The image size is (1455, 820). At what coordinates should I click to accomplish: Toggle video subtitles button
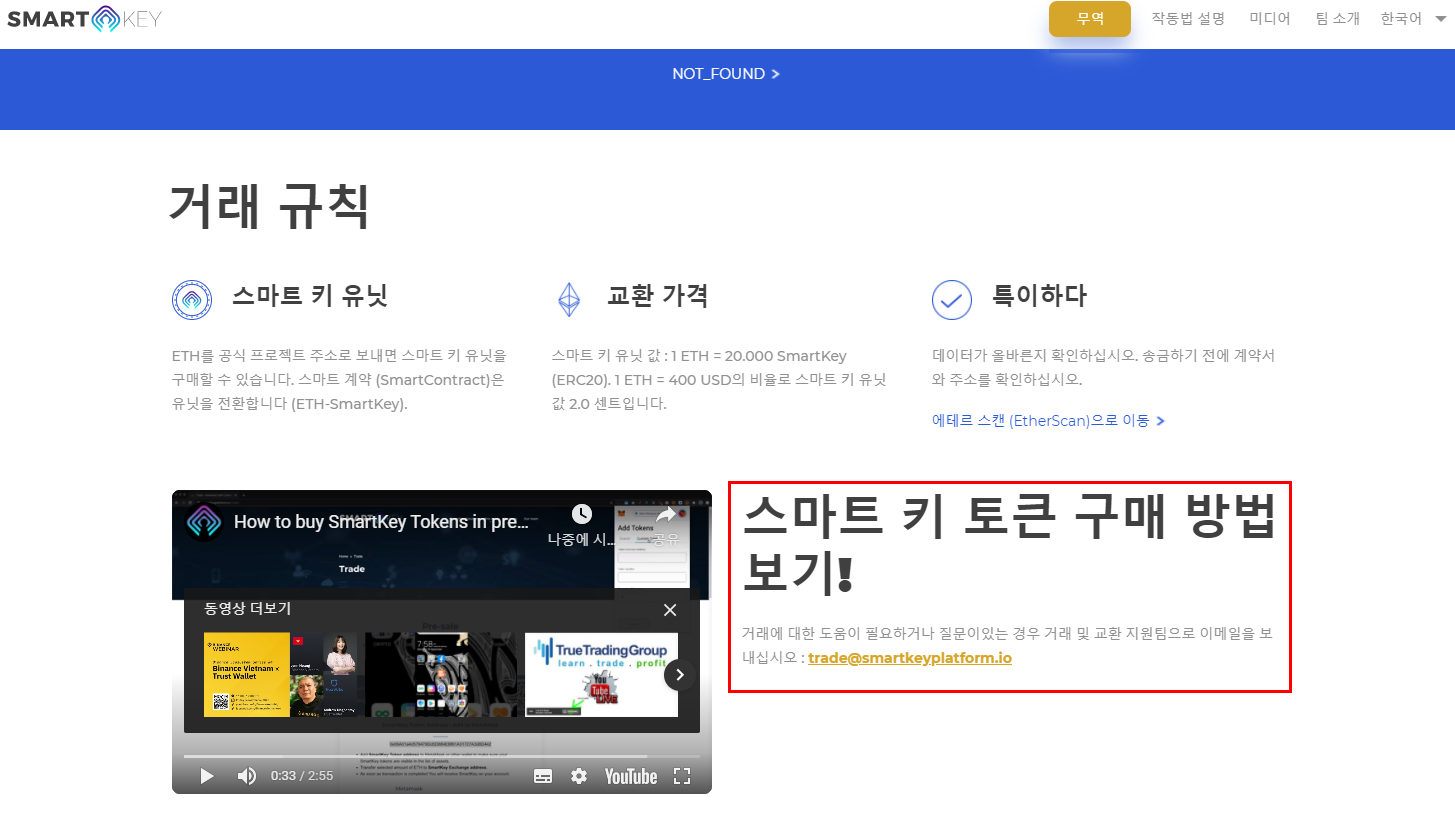tap(543, 776)
